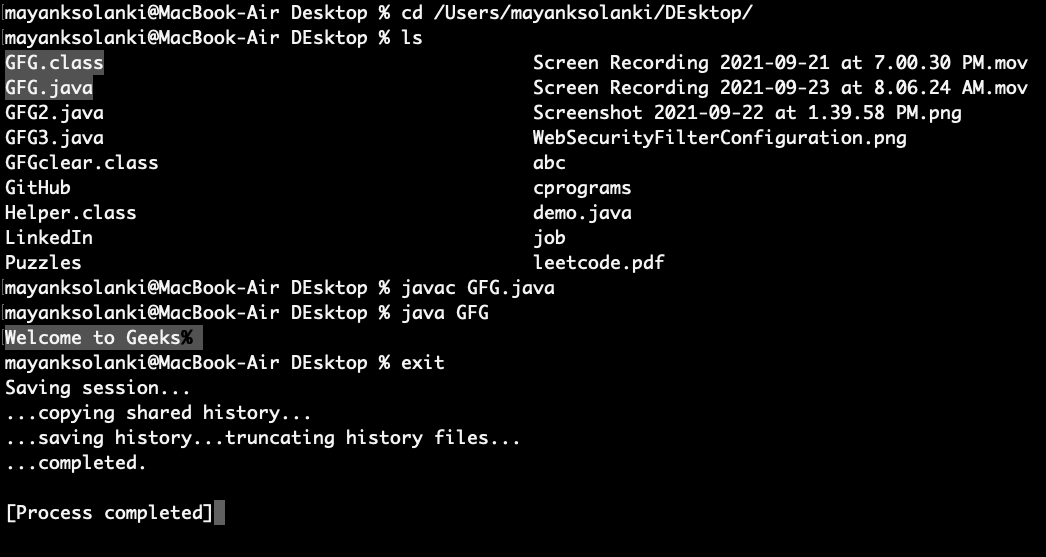Image resolution: width=1046 pixels, height=557 pixels.
Task: Click the GitHub folder name
Action: point(38,188)
